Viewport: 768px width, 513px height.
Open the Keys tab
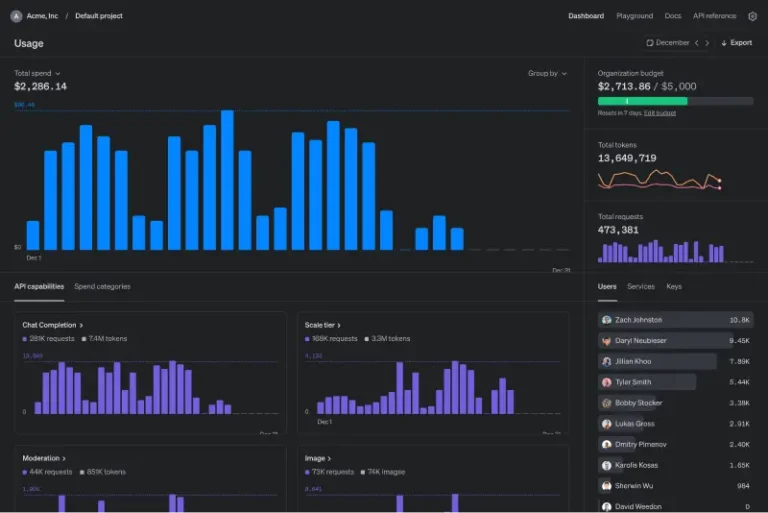point(674,287)
